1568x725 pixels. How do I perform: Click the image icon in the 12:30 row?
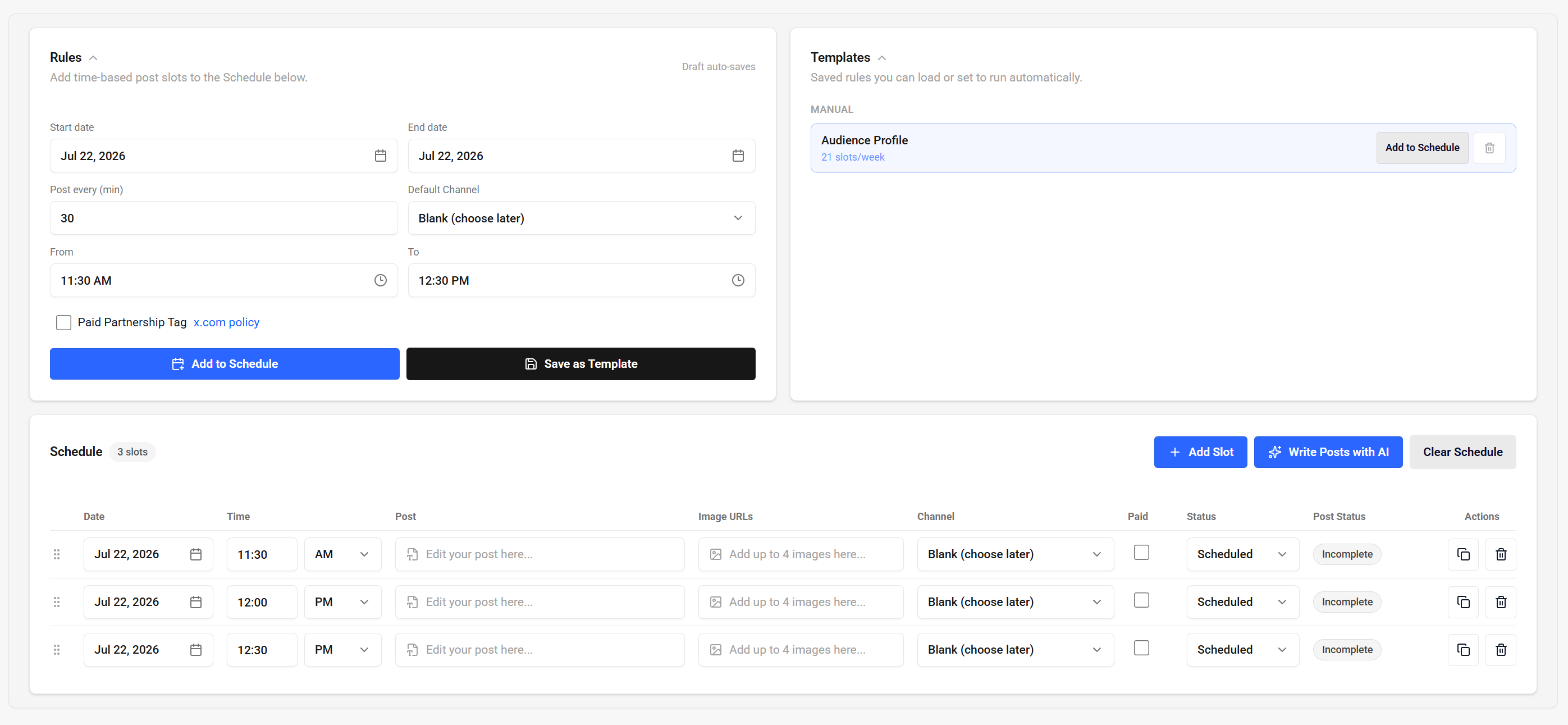[716, 650]
